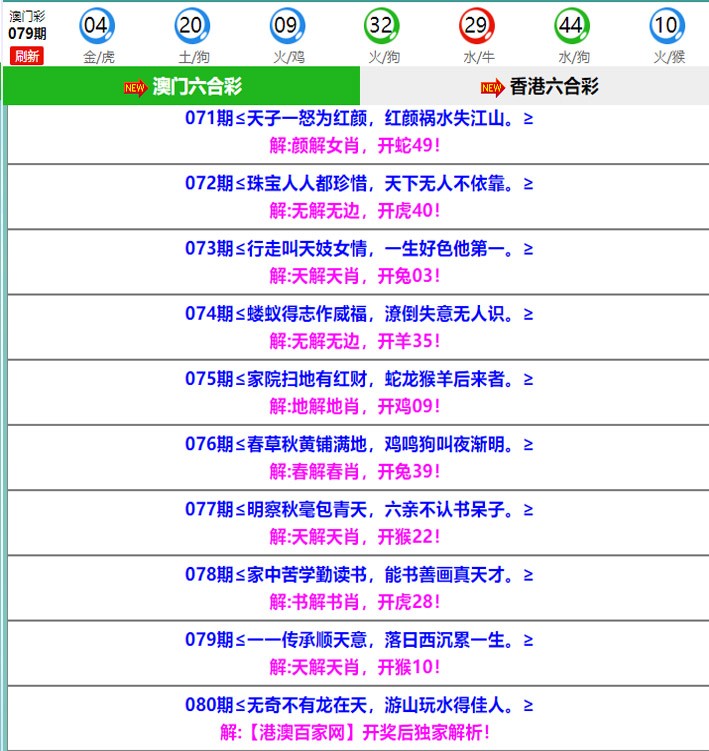Select the special blue ball 10
The image size is (709, 751).
666,26
